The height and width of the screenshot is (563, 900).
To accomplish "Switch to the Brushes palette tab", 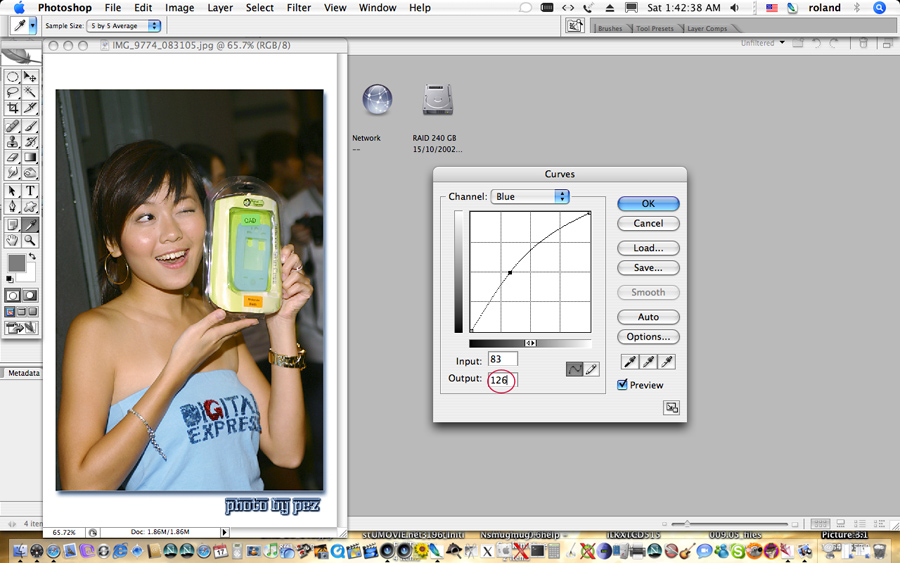I will click(x=610, y=28).
